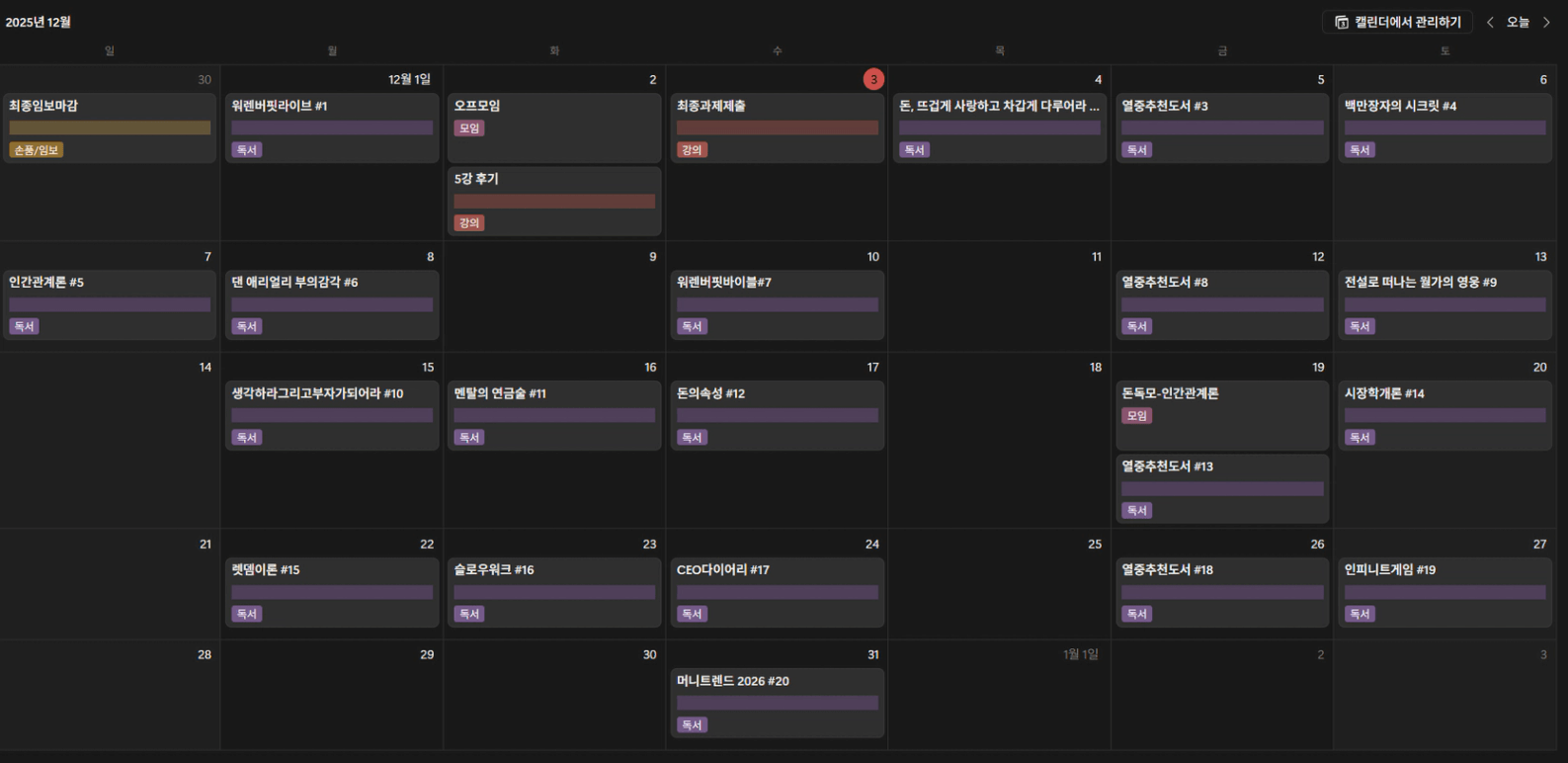Viewport: 1568px width, 763px height.
Task: Click the 독서 tag on 시장학개론 #14
Action: pyautogui.click(x=1360, y=438)
